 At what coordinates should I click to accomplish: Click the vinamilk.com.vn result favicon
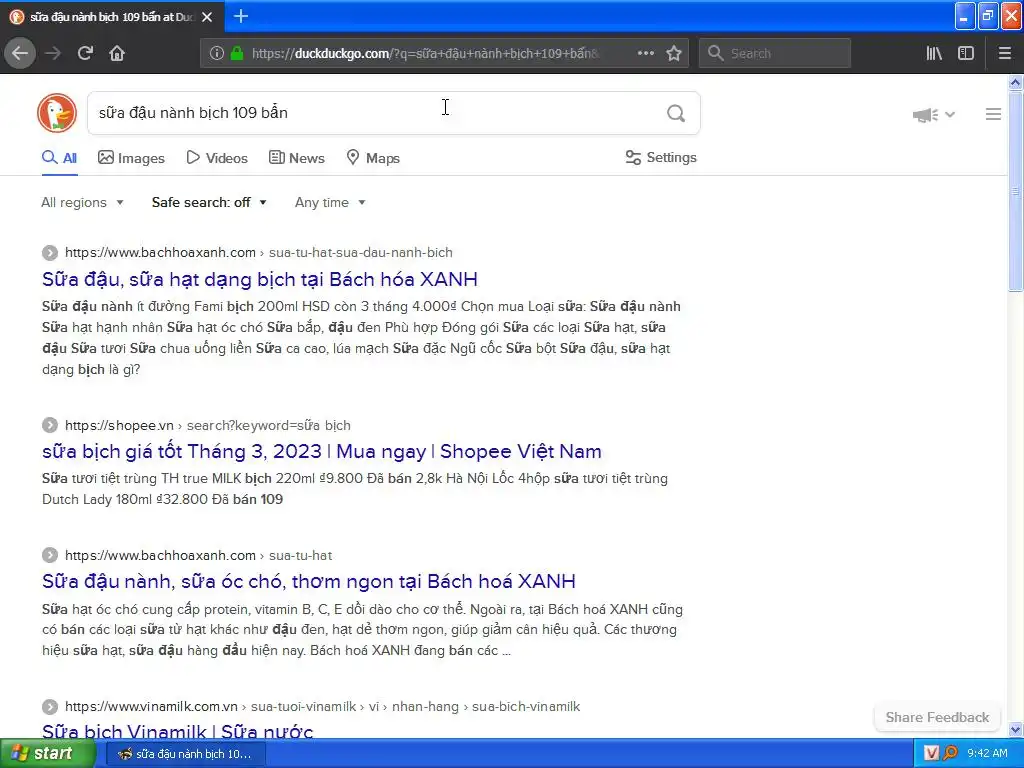click(x=50, y=707)
